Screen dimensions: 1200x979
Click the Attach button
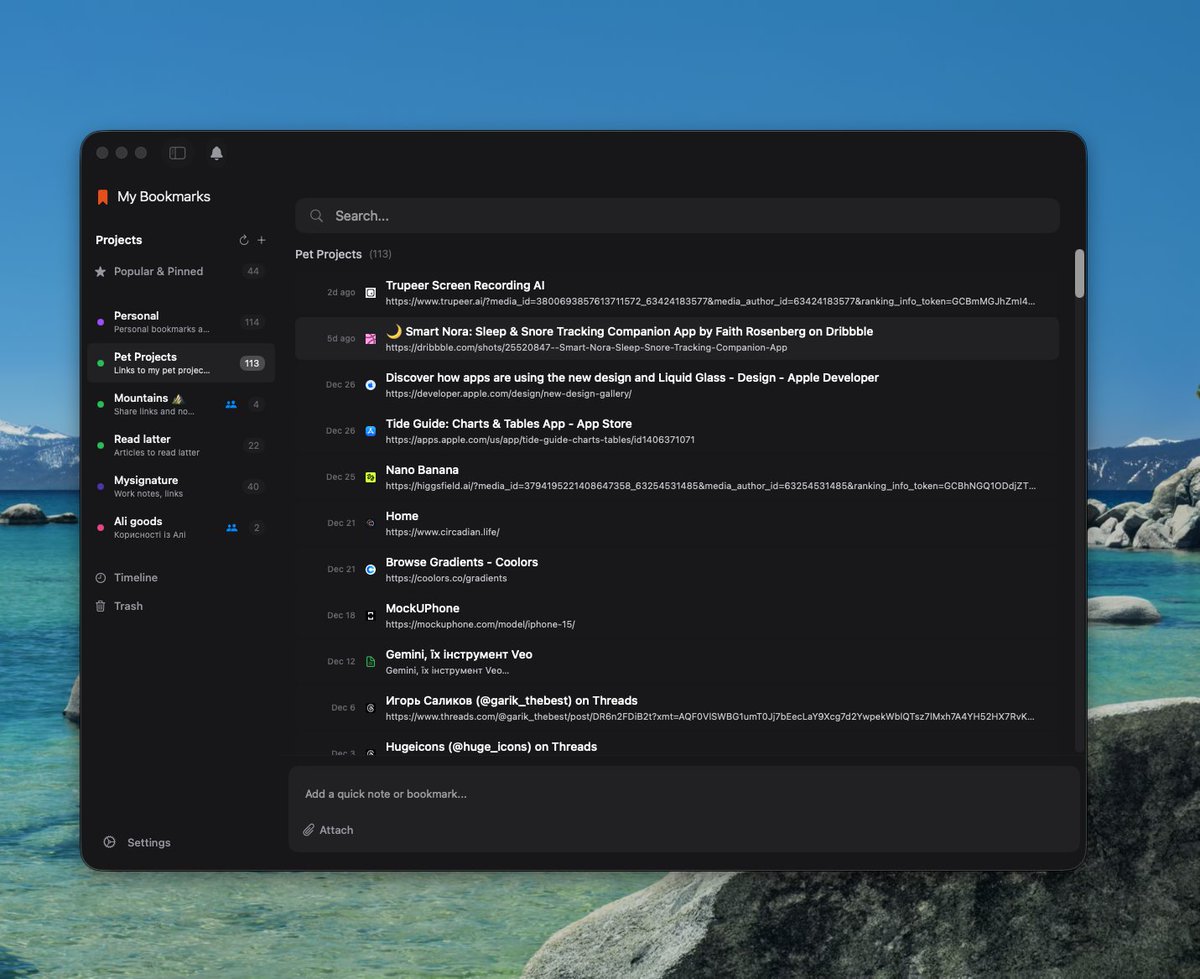[328, 830]
